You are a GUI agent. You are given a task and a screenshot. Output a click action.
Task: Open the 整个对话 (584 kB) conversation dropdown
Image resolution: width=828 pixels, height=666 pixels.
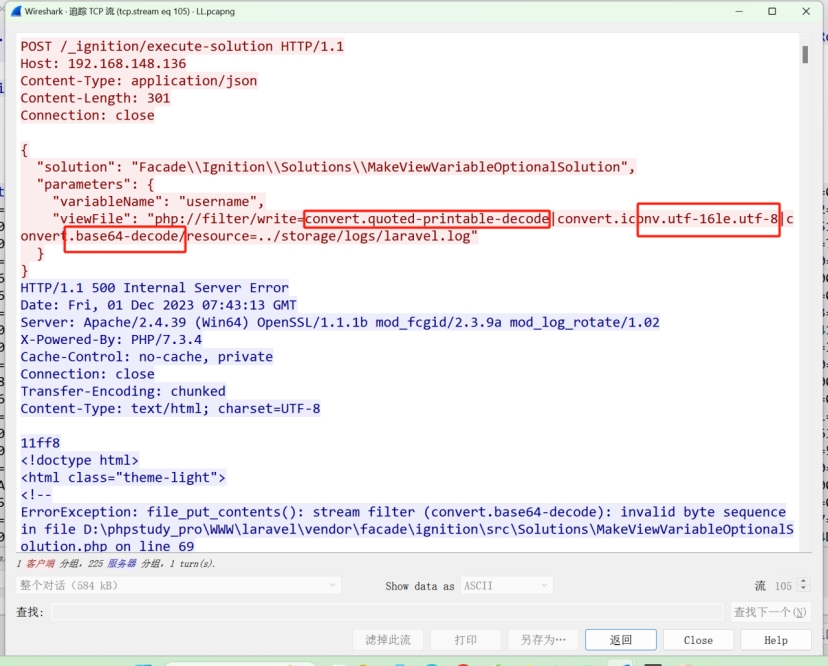(x=178, y=585)
